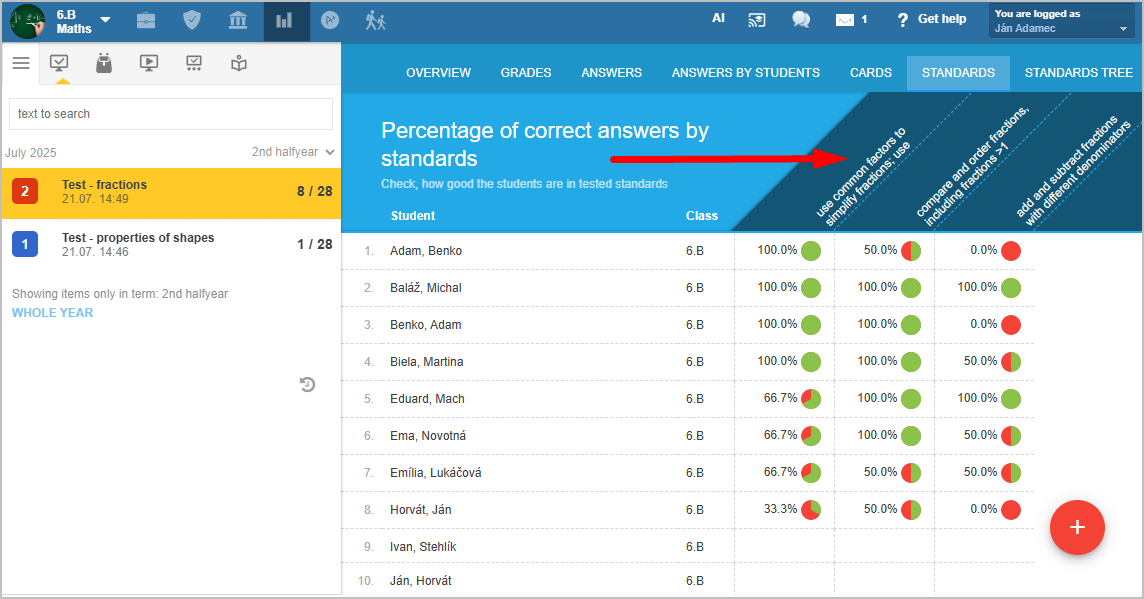Open the hamburger menu in sidebar
This screenshot has width=1144, height=599.
tap(21, 63)
